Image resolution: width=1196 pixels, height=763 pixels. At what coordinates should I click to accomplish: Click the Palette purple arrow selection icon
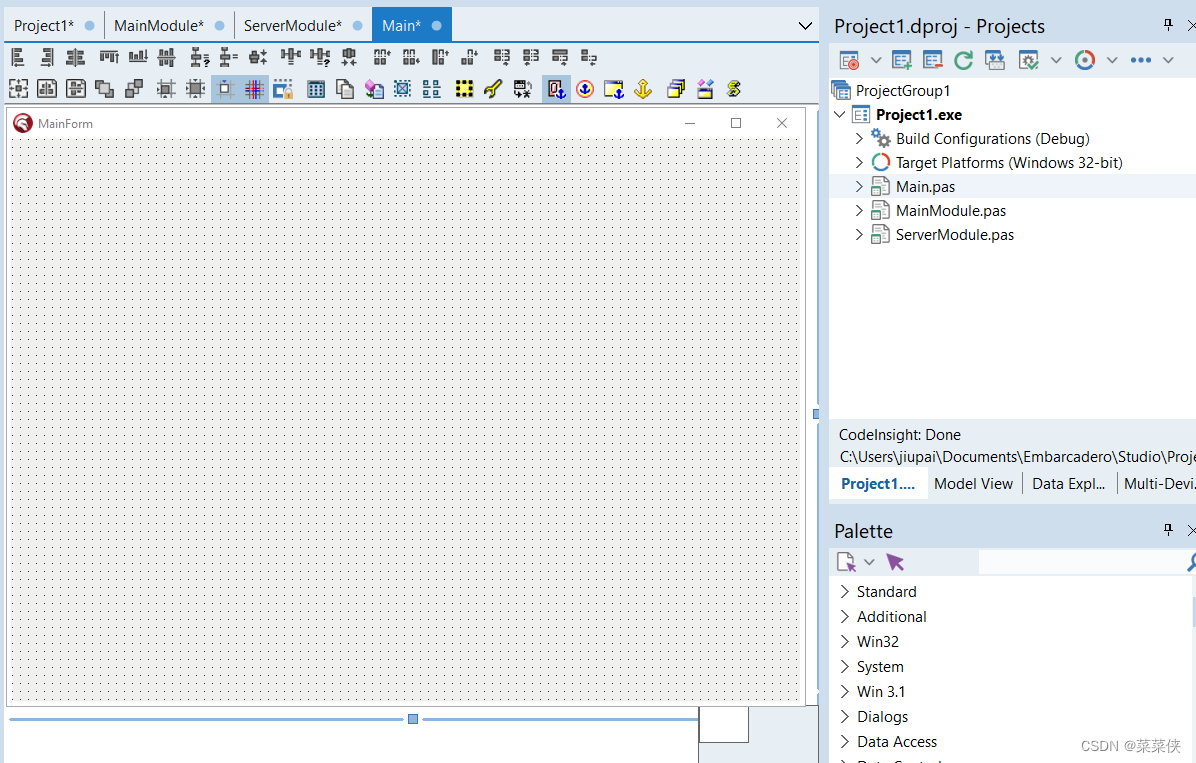[x=895, y=562]
